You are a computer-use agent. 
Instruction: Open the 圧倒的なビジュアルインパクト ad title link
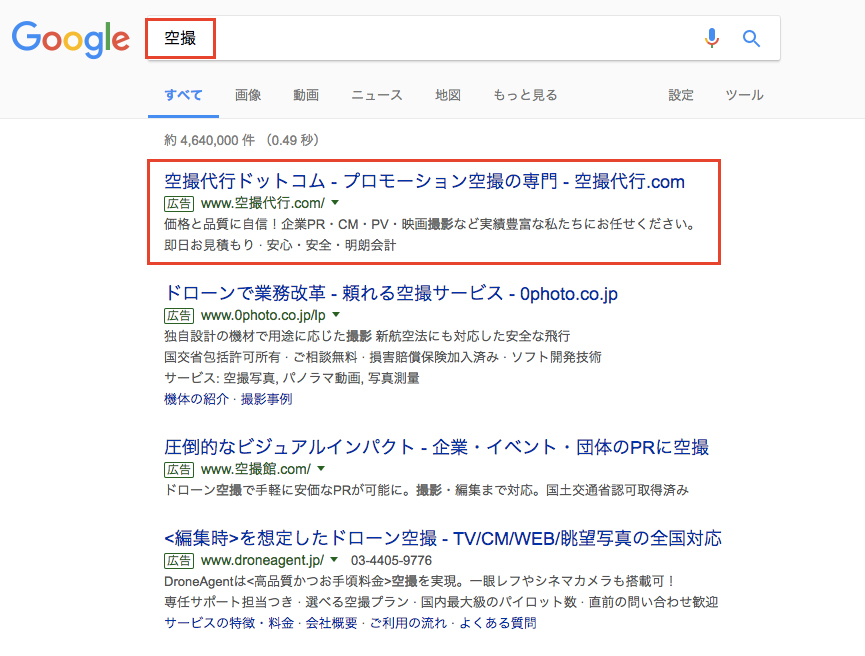pos(436,447)
